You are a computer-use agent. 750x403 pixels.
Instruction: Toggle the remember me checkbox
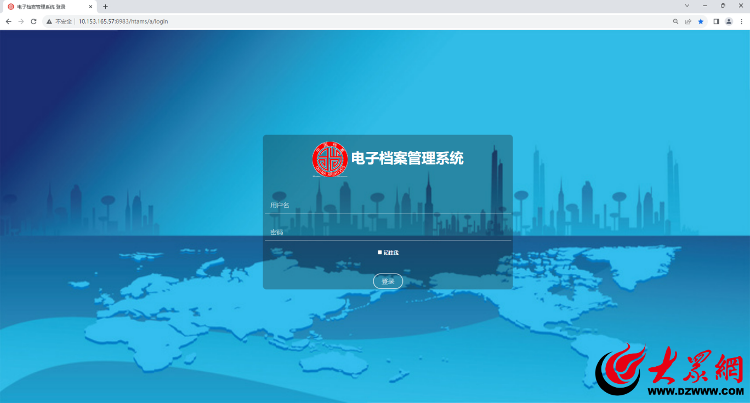tap(380, 252)
